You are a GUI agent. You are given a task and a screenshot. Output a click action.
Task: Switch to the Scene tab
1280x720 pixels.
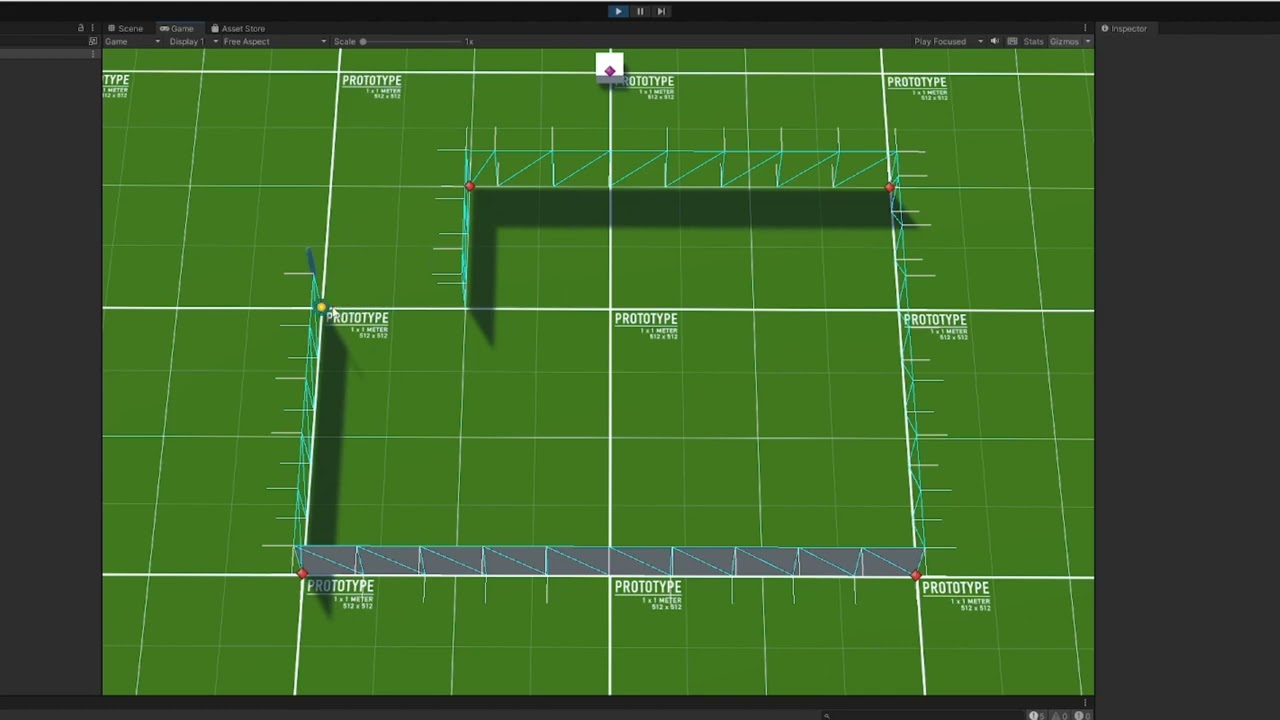(x=125, y=28)
